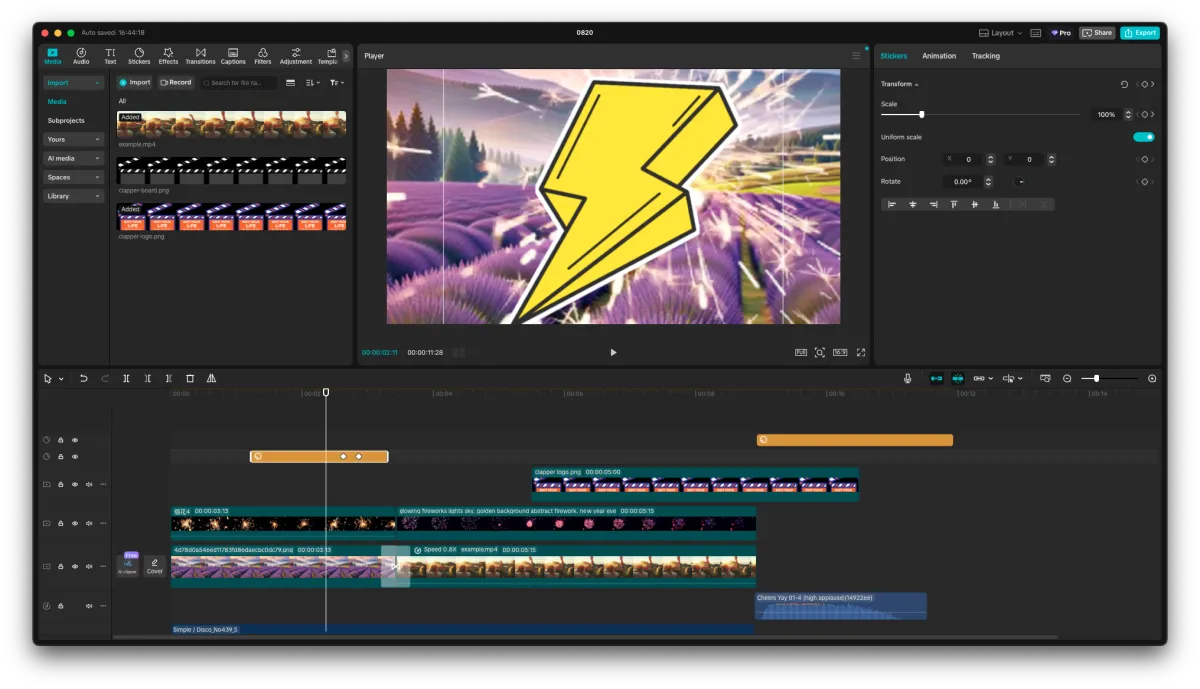1200x689 pixels.
Task: Hide the clapper logo track
Action: 75,484
